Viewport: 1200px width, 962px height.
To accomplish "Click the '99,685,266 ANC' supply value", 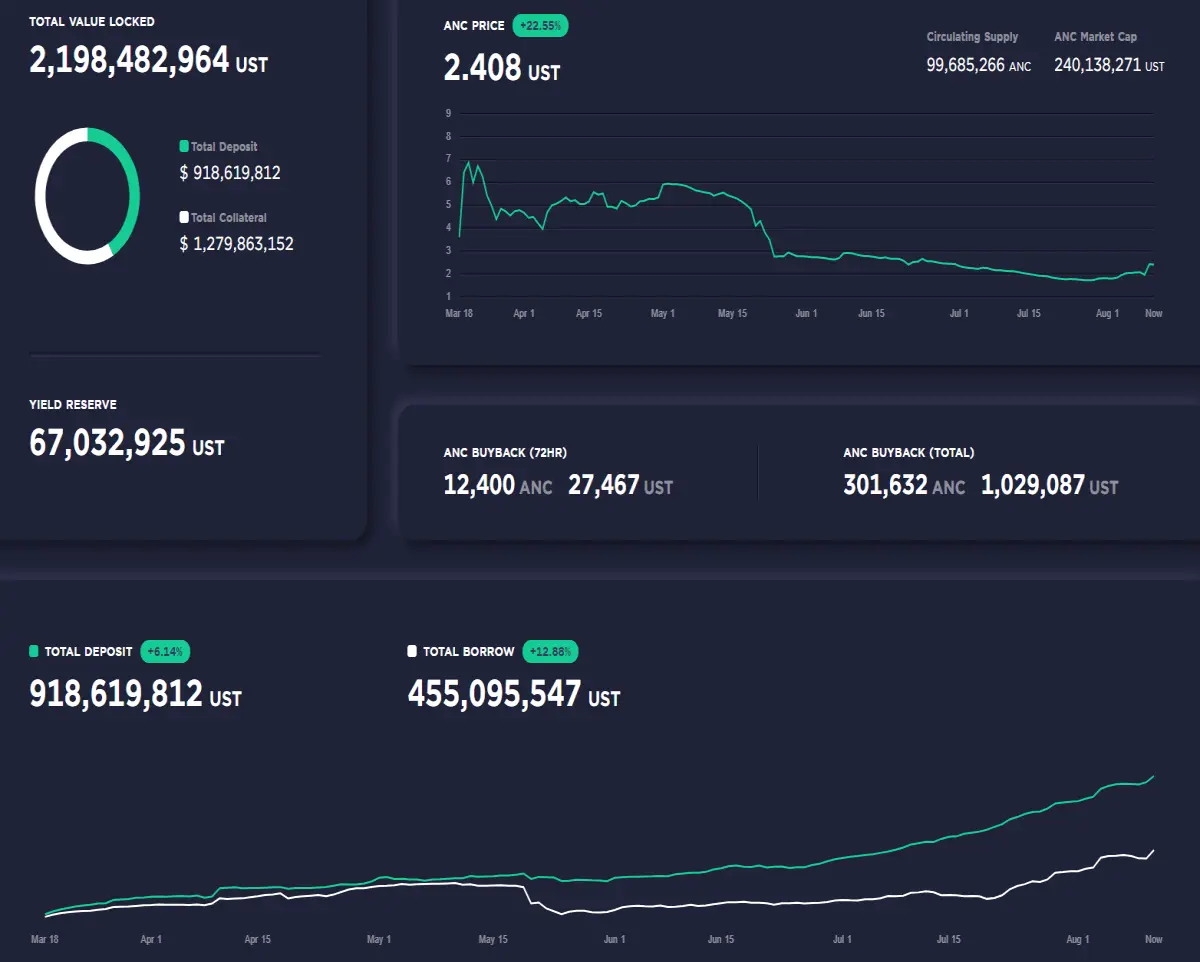I will 979,66.
